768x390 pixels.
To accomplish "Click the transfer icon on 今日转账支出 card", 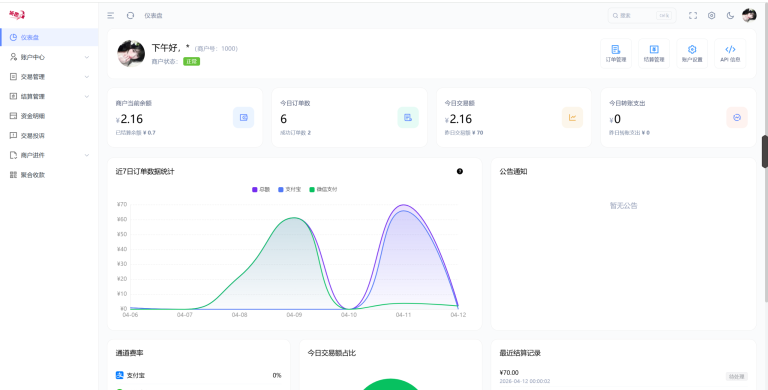I will point(737,118).
